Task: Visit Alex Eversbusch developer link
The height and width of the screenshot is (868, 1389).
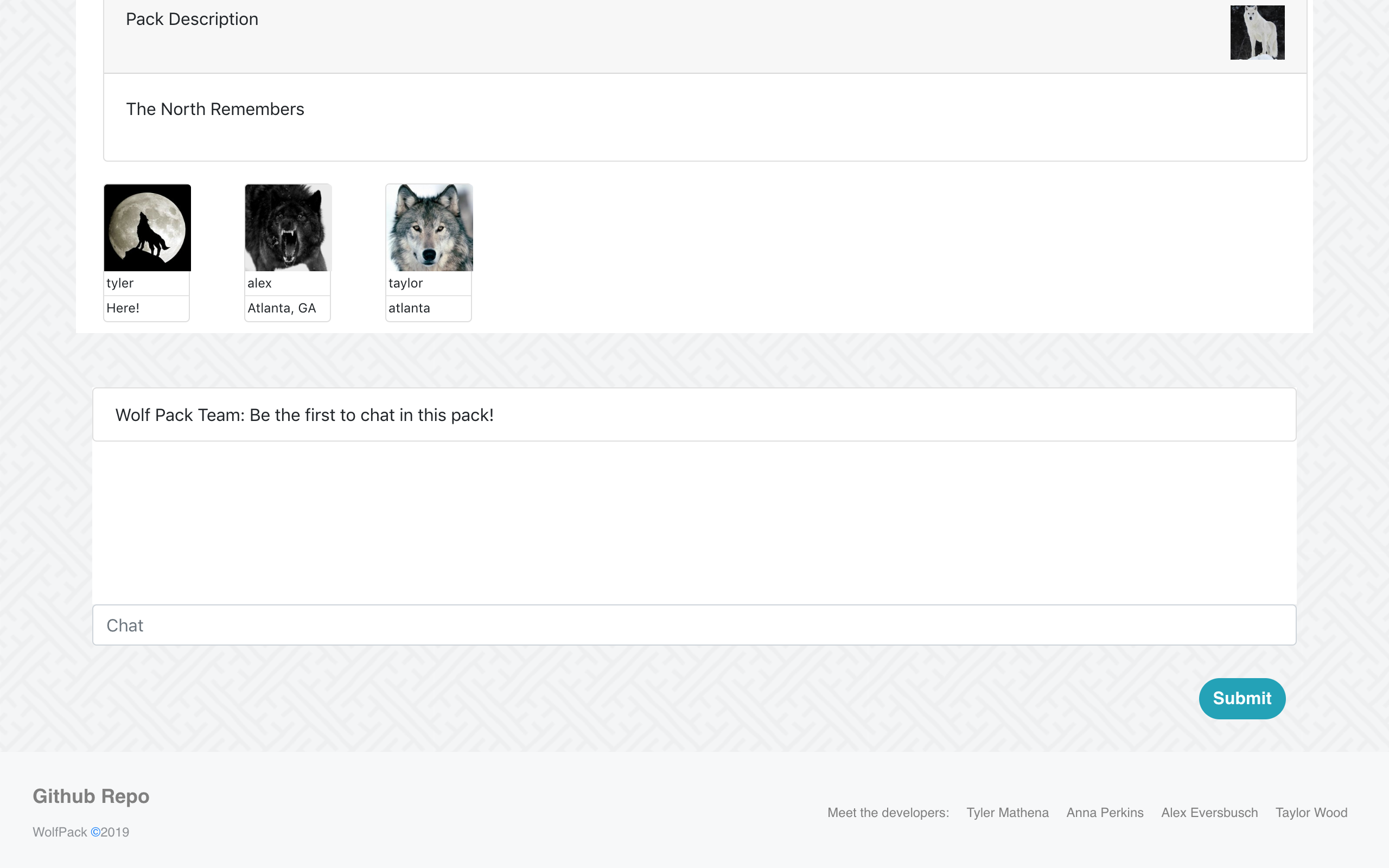Action: pos(1209,812)
